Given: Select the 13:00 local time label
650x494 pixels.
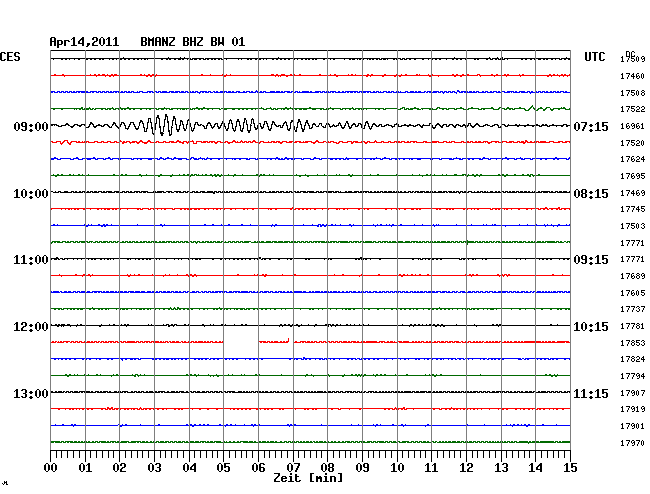Looking at the screenshot, I should 31,393.
